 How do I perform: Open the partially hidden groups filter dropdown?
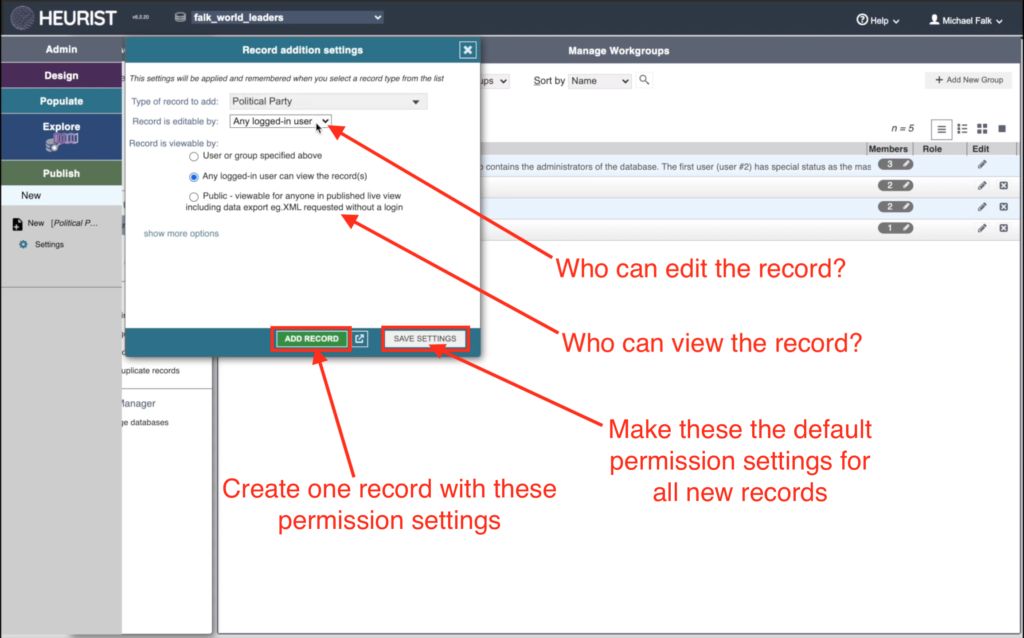pos(495,81)
